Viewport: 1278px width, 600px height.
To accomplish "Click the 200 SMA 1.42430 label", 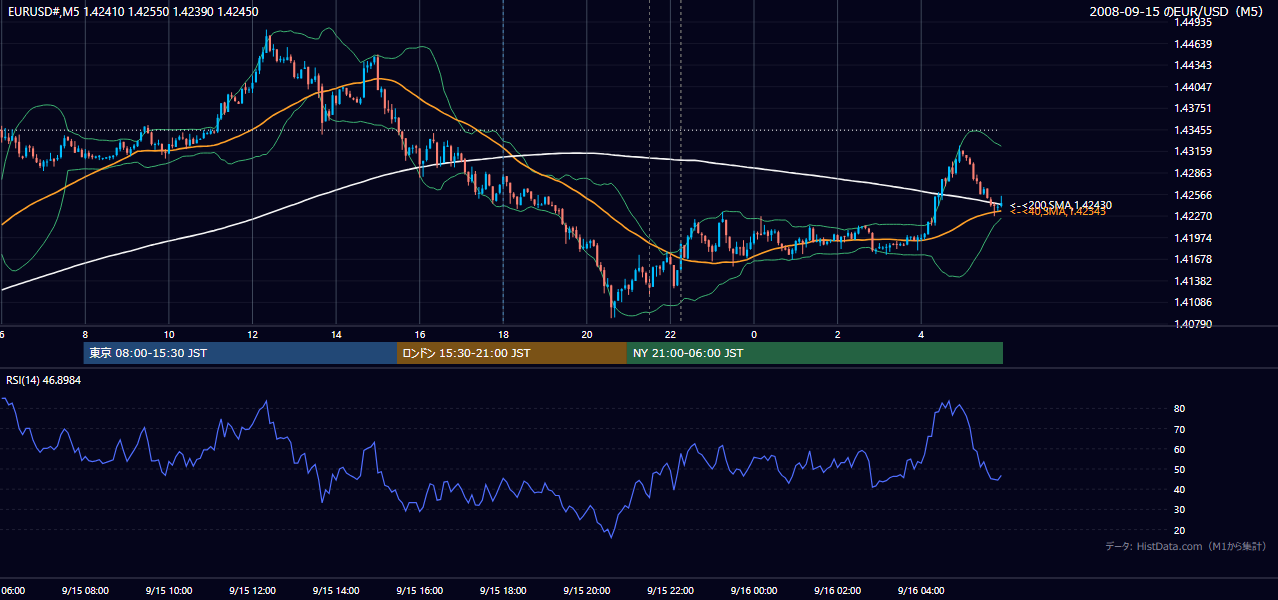I will click(1061, 205).
